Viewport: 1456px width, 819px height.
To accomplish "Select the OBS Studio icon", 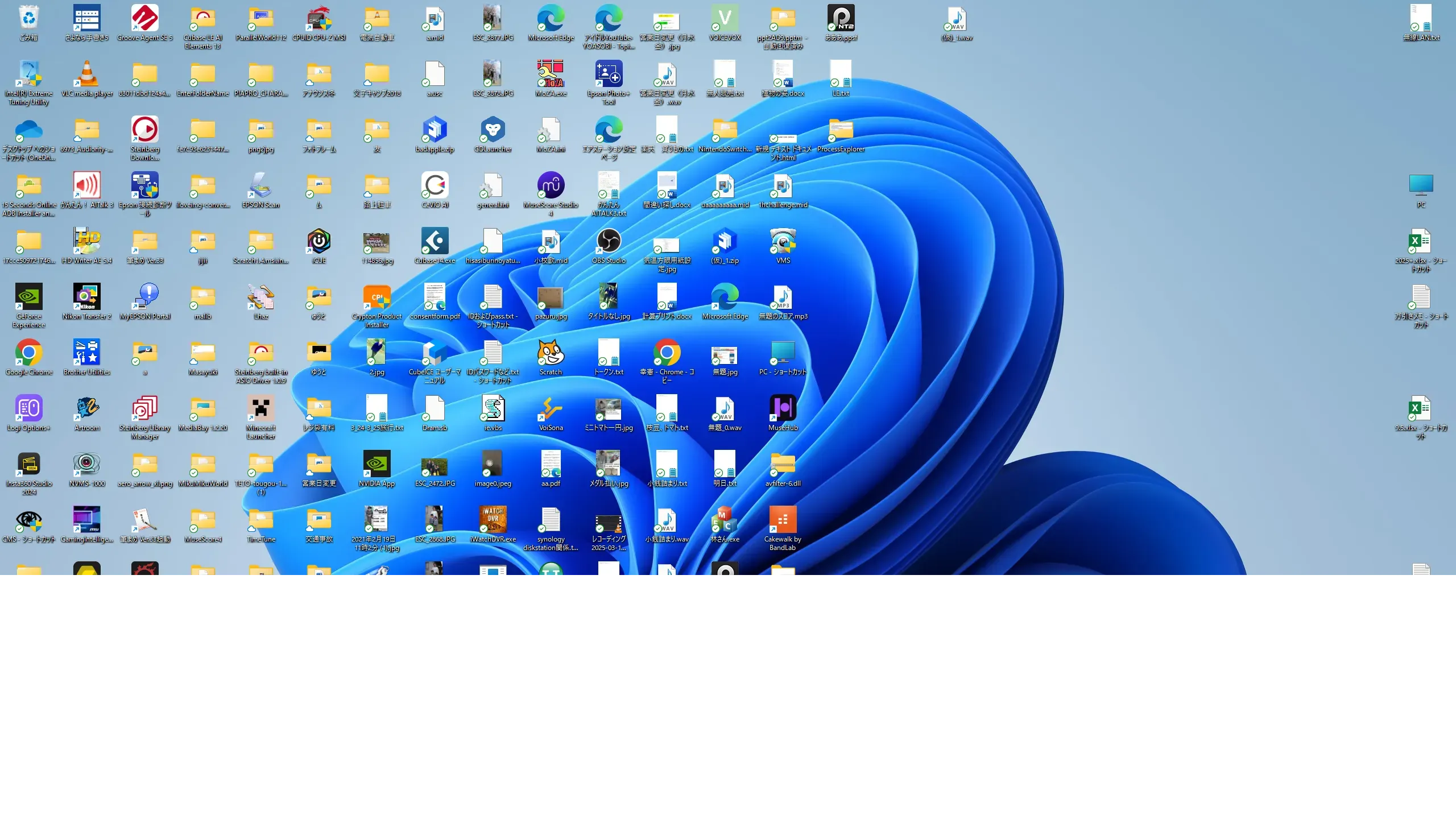I will click(x=609, y=241).
